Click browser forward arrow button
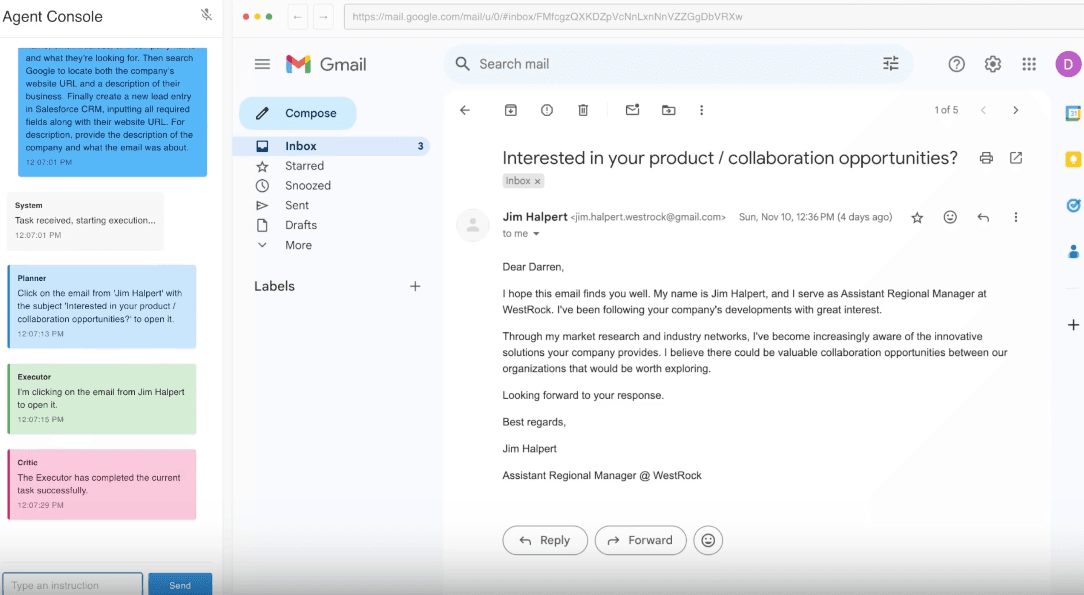Screen dimensions: 1084x595 [323, 17]
